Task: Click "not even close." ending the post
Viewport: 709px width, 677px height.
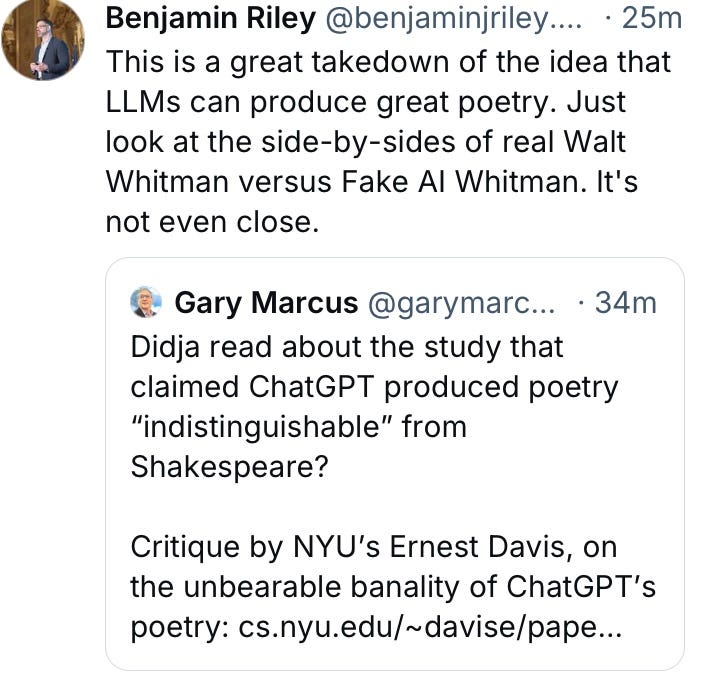Action: click(211, 221)
